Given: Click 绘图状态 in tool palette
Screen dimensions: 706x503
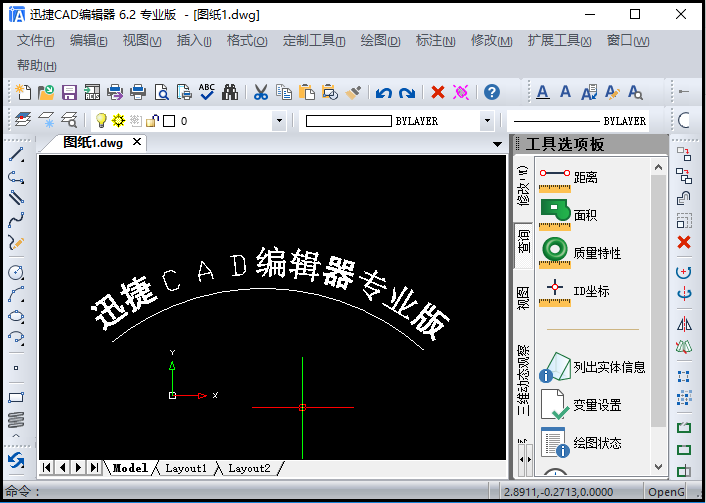Looking at the screenshot, I should (x=581, y=443).
